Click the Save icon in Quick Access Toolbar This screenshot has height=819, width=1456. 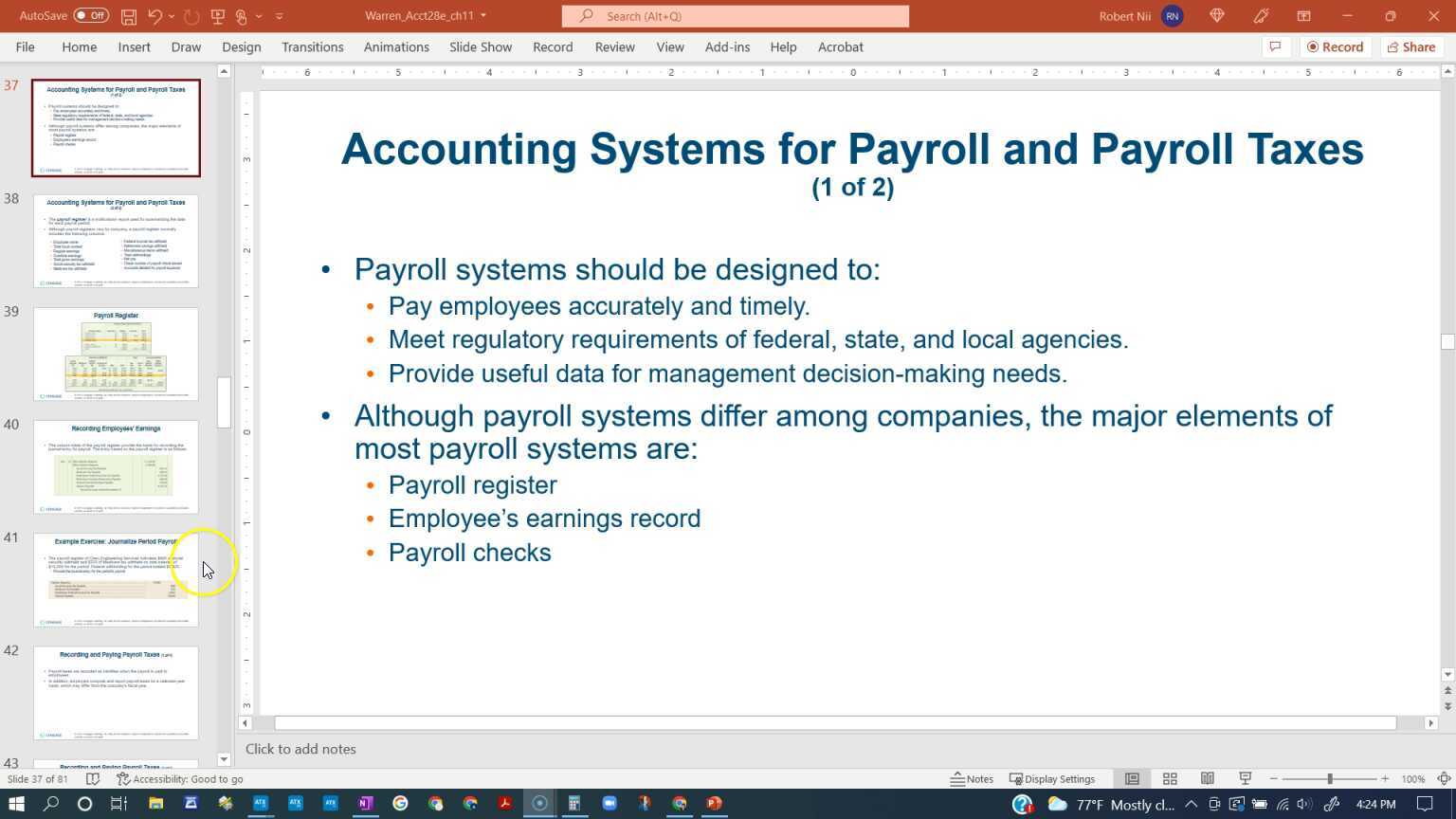click(128, 16)
